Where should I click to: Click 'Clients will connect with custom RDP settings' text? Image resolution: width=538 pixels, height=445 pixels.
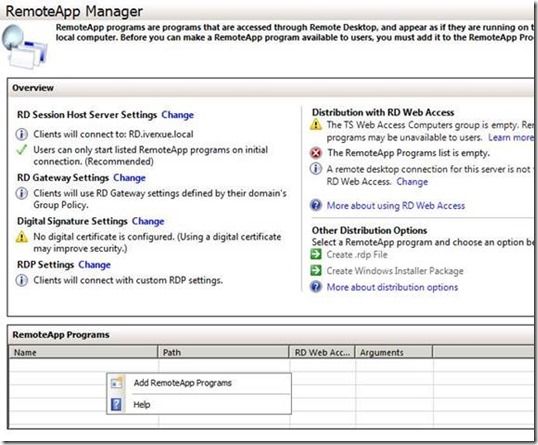[x=128, y=280]
